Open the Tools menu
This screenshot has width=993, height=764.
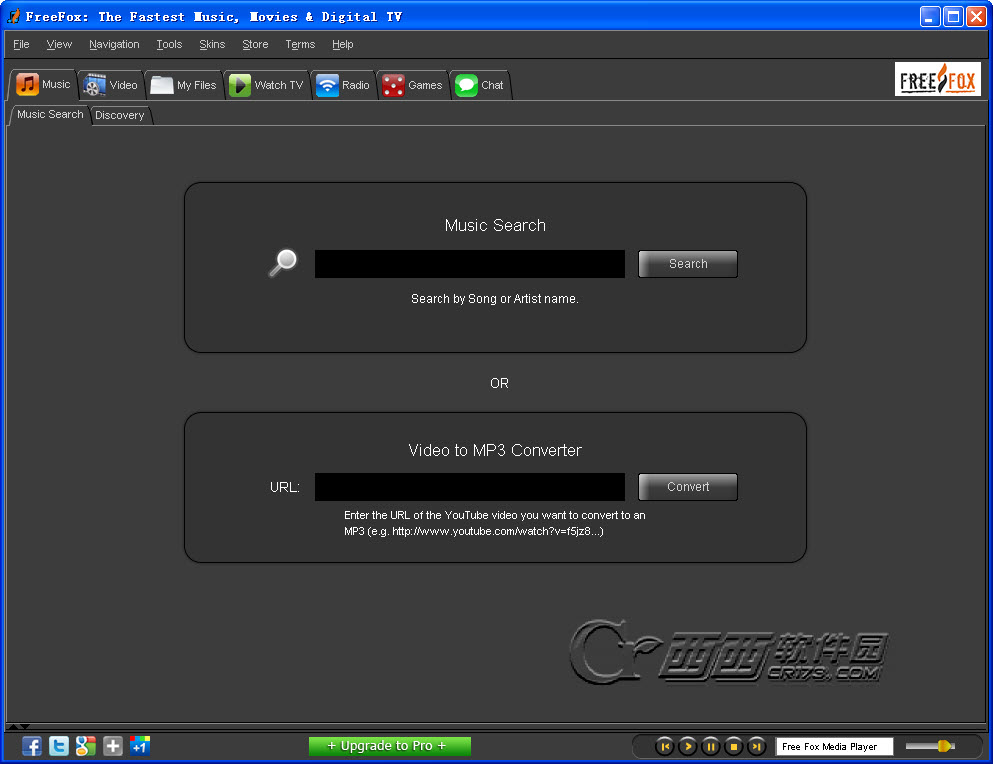[x=169, y=44]
